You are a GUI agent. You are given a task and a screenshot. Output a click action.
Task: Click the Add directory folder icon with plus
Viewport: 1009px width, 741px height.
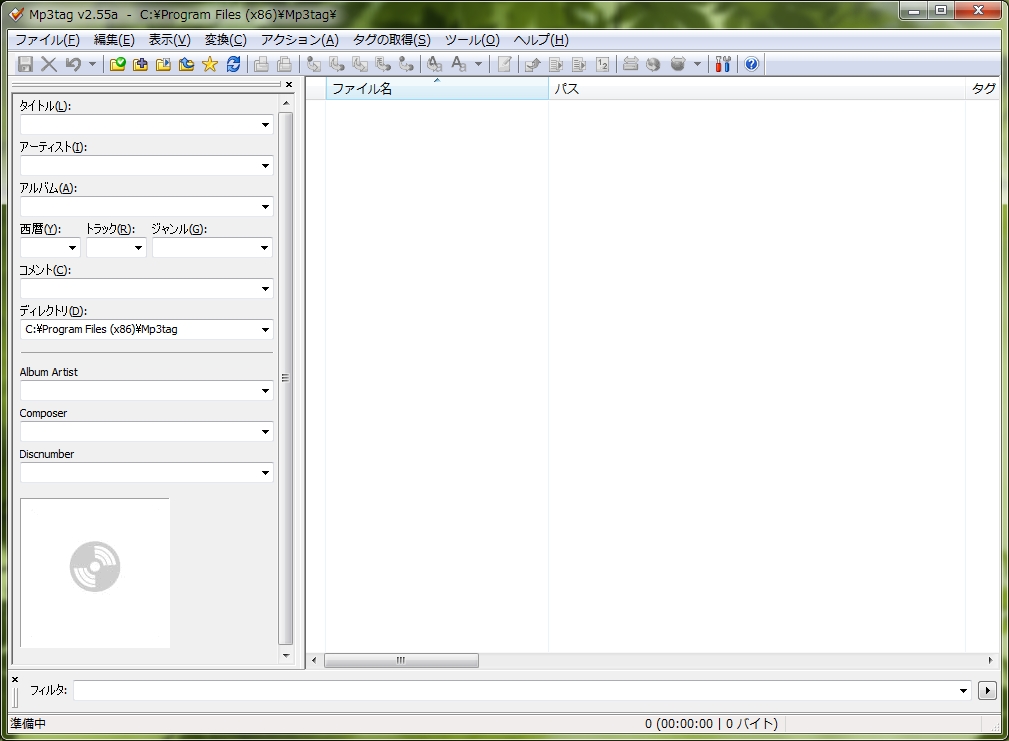(140, 64)
